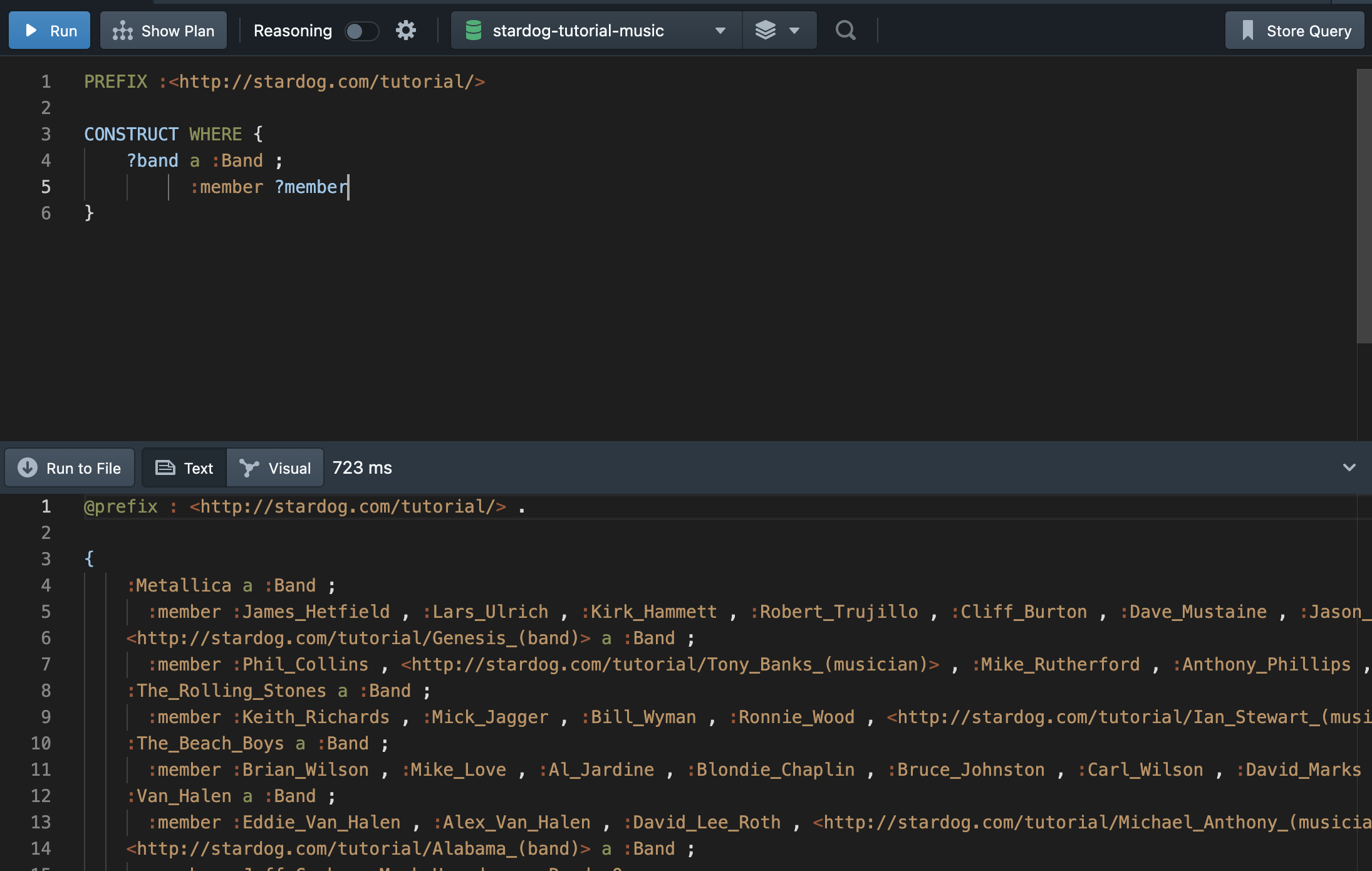Click the :member predicate in query editor
Viewport: 1372px width, 871px height.
[227, 187]
